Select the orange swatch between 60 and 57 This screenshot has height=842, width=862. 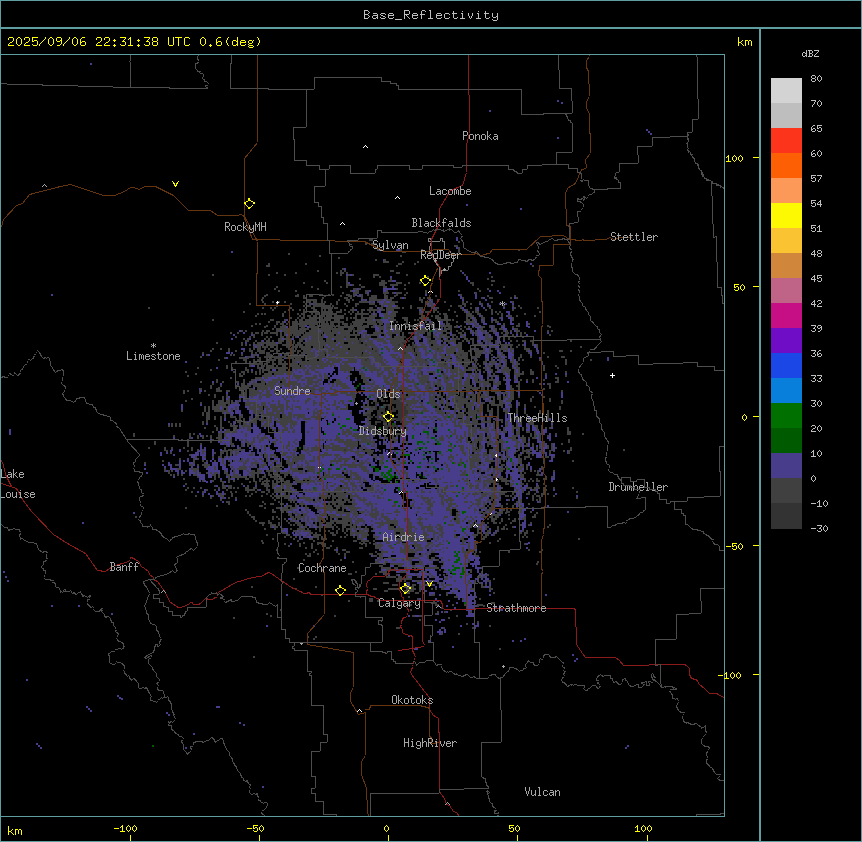pos(786,165)
